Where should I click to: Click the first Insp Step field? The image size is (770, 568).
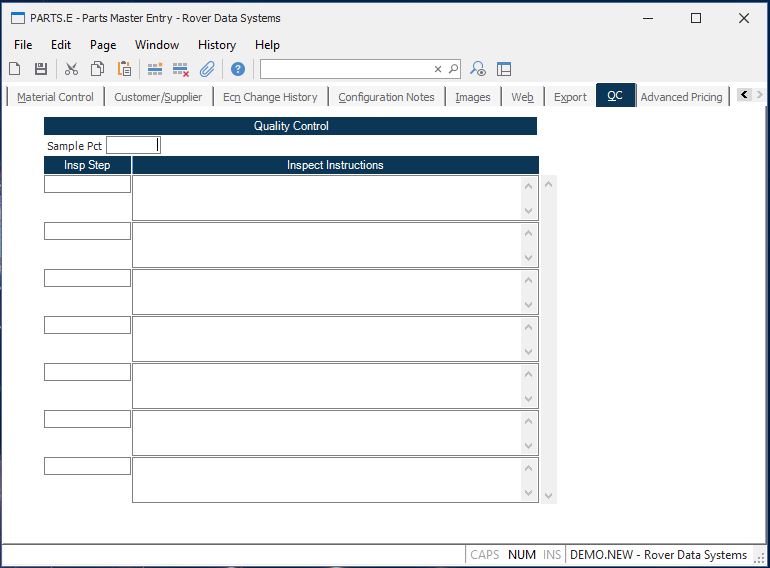[x=87, y=184]
